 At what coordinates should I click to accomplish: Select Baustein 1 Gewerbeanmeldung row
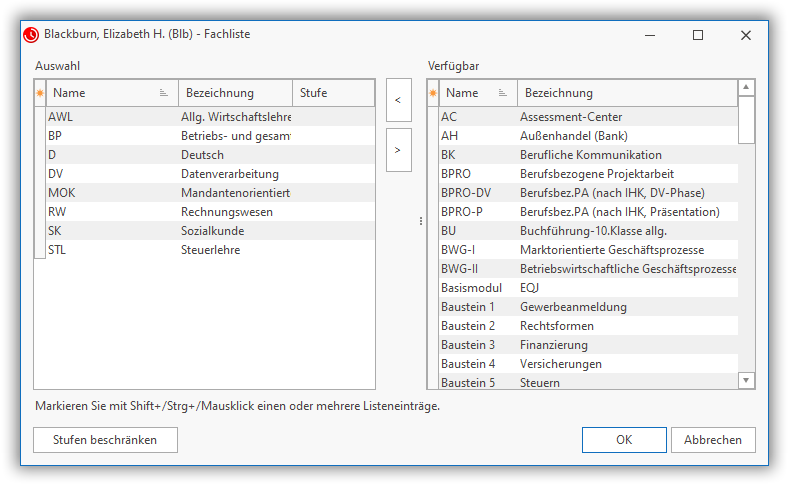(x=588, y=307)
